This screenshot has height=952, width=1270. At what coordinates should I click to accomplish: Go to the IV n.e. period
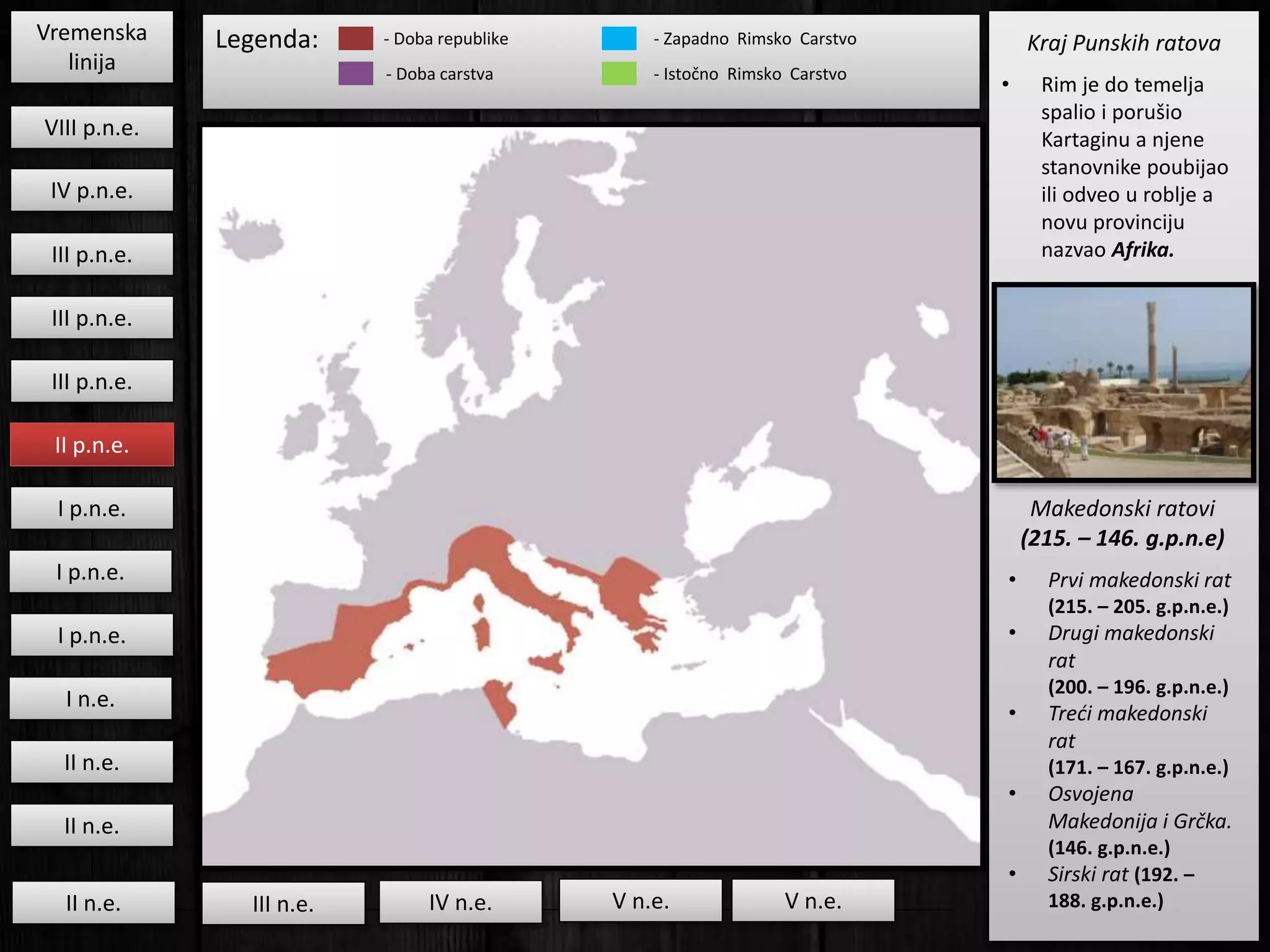[x=460, y=902]
